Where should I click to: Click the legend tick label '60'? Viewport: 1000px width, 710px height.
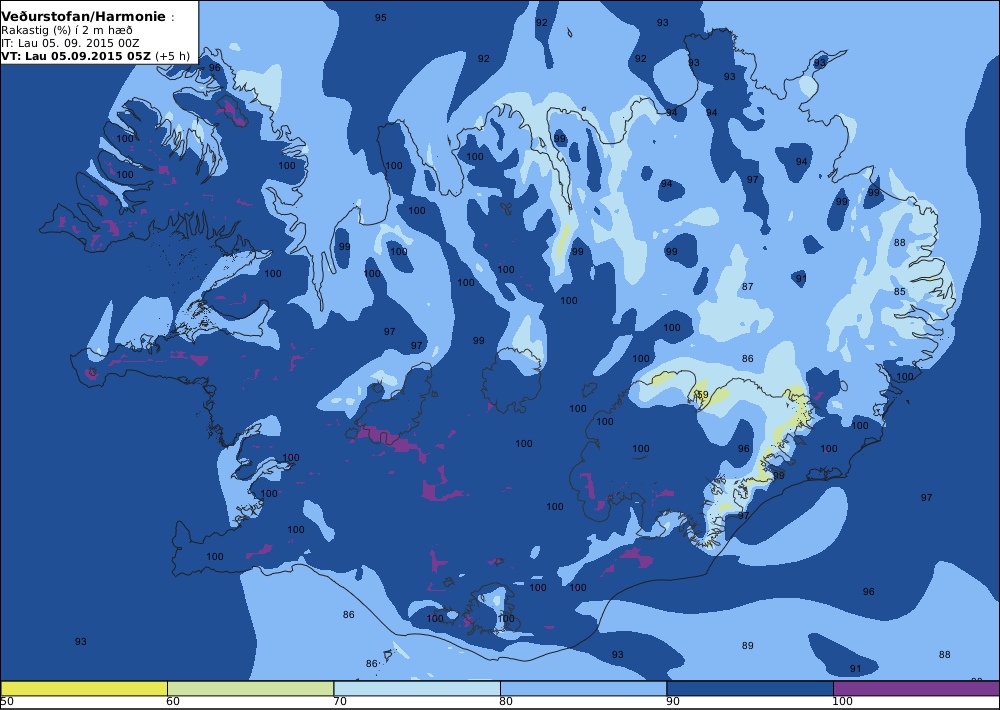click(x=173, y=702)
